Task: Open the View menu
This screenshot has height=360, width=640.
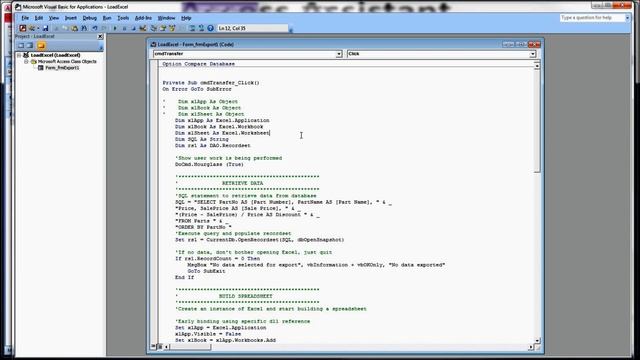Action: coord(53,18)
